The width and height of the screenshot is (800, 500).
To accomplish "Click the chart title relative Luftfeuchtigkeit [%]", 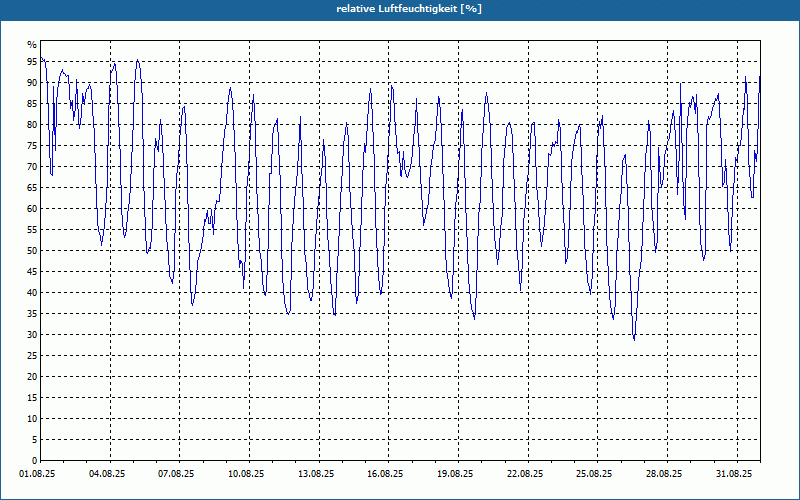I will click(x=409, y=9).
